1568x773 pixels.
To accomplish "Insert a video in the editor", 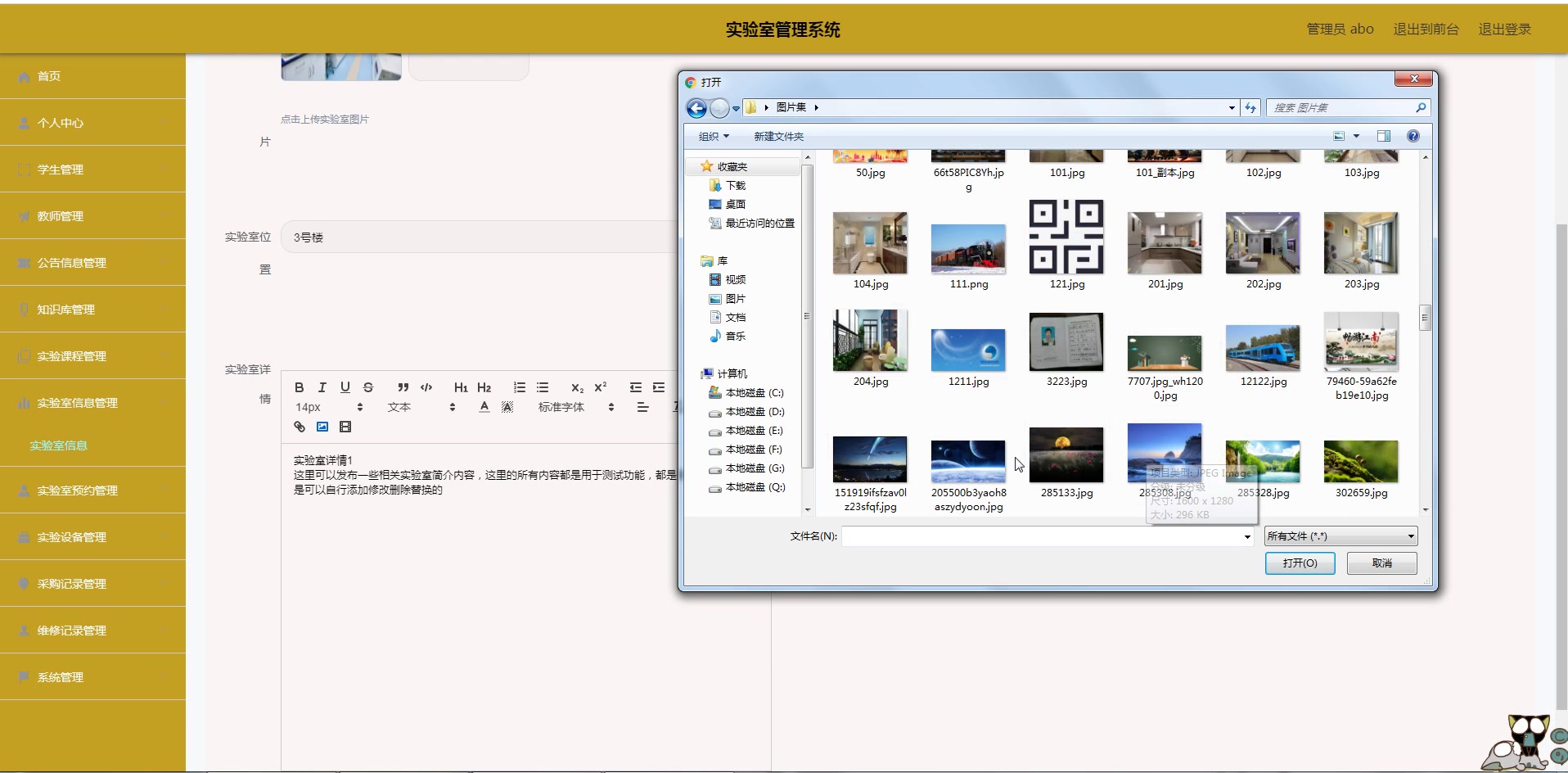I will tap(345, 427).
